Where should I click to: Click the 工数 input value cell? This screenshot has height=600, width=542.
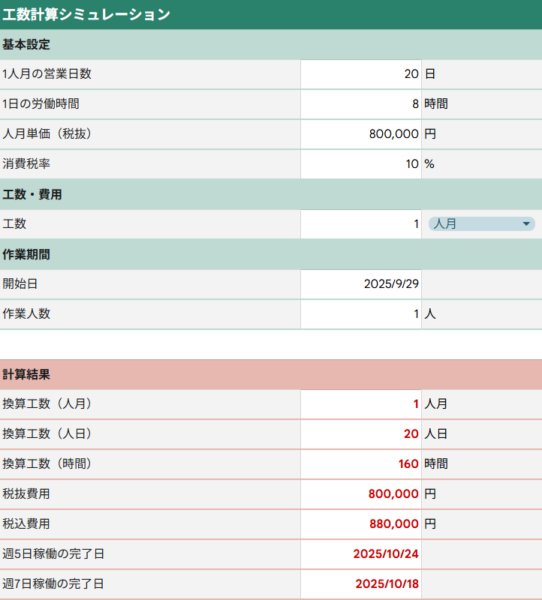click(361, 224)
